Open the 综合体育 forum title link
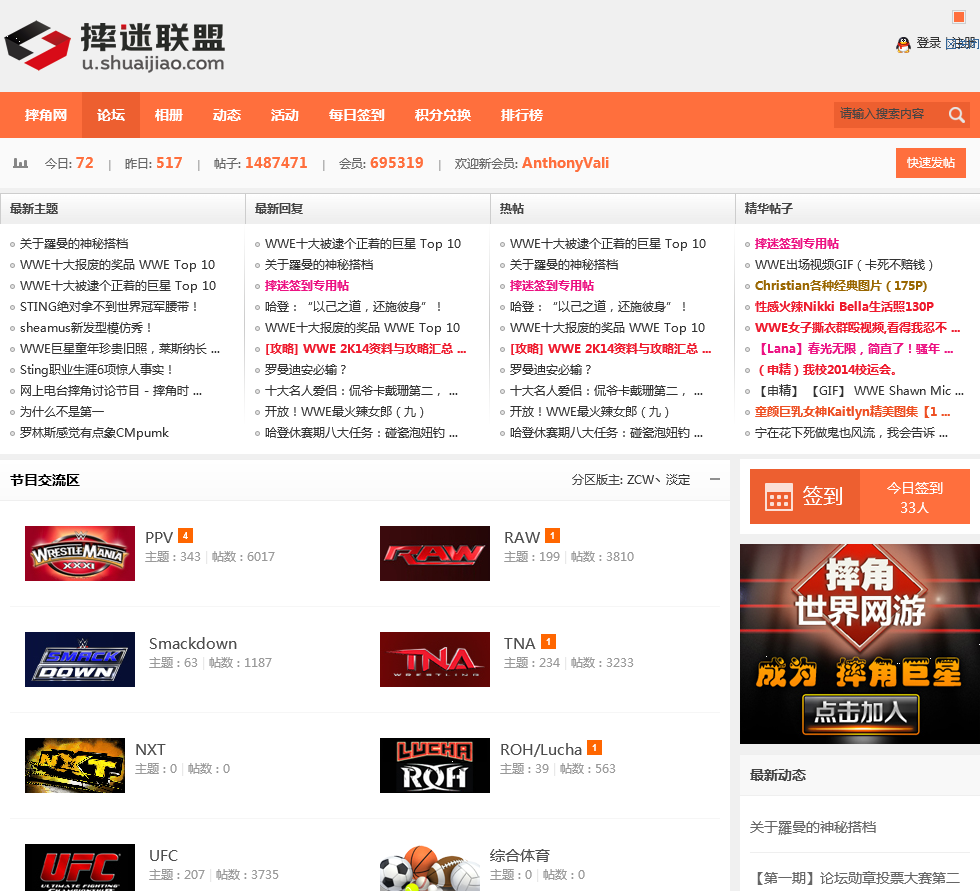 pyautogui.click(x=519, y=856)
